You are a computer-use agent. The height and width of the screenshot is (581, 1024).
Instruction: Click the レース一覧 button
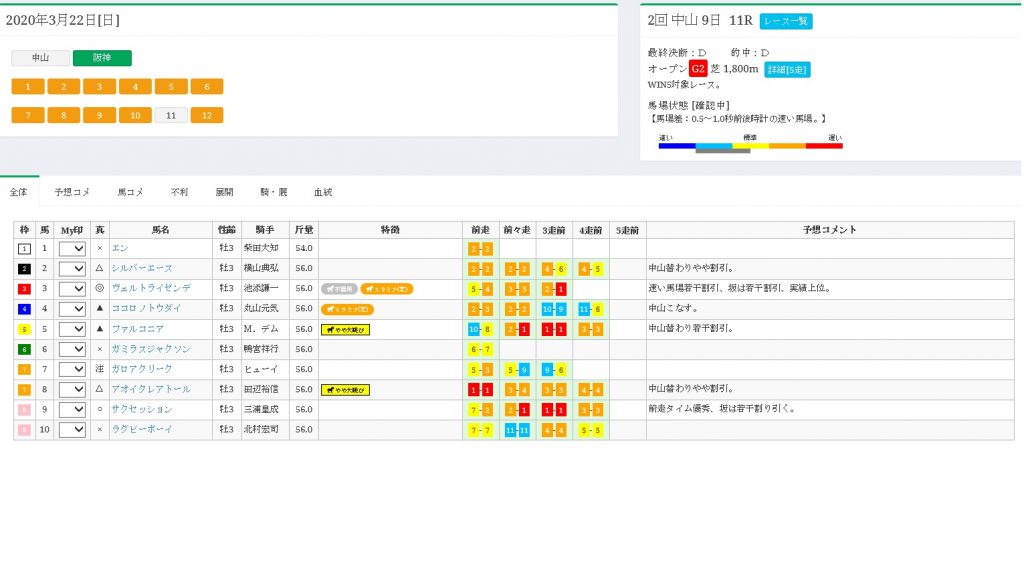click(x=786, y=21)
